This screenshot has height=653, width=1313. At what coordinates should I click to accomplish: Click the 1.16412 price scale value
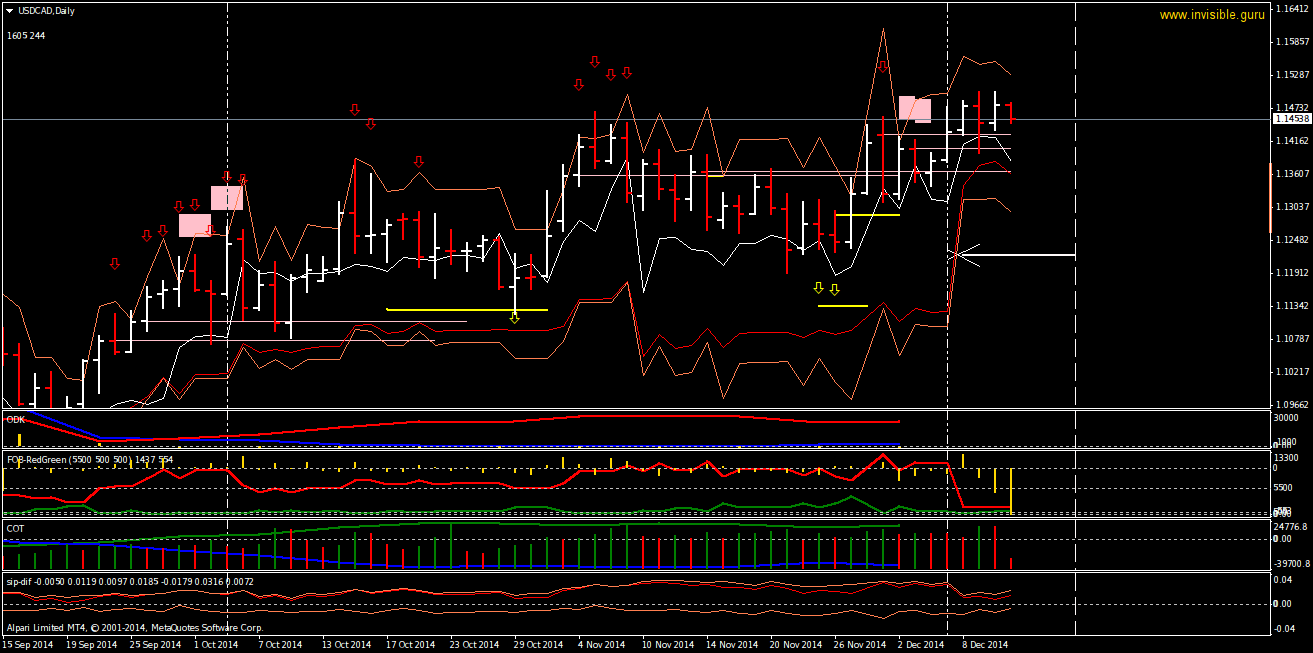point(1294,9)
